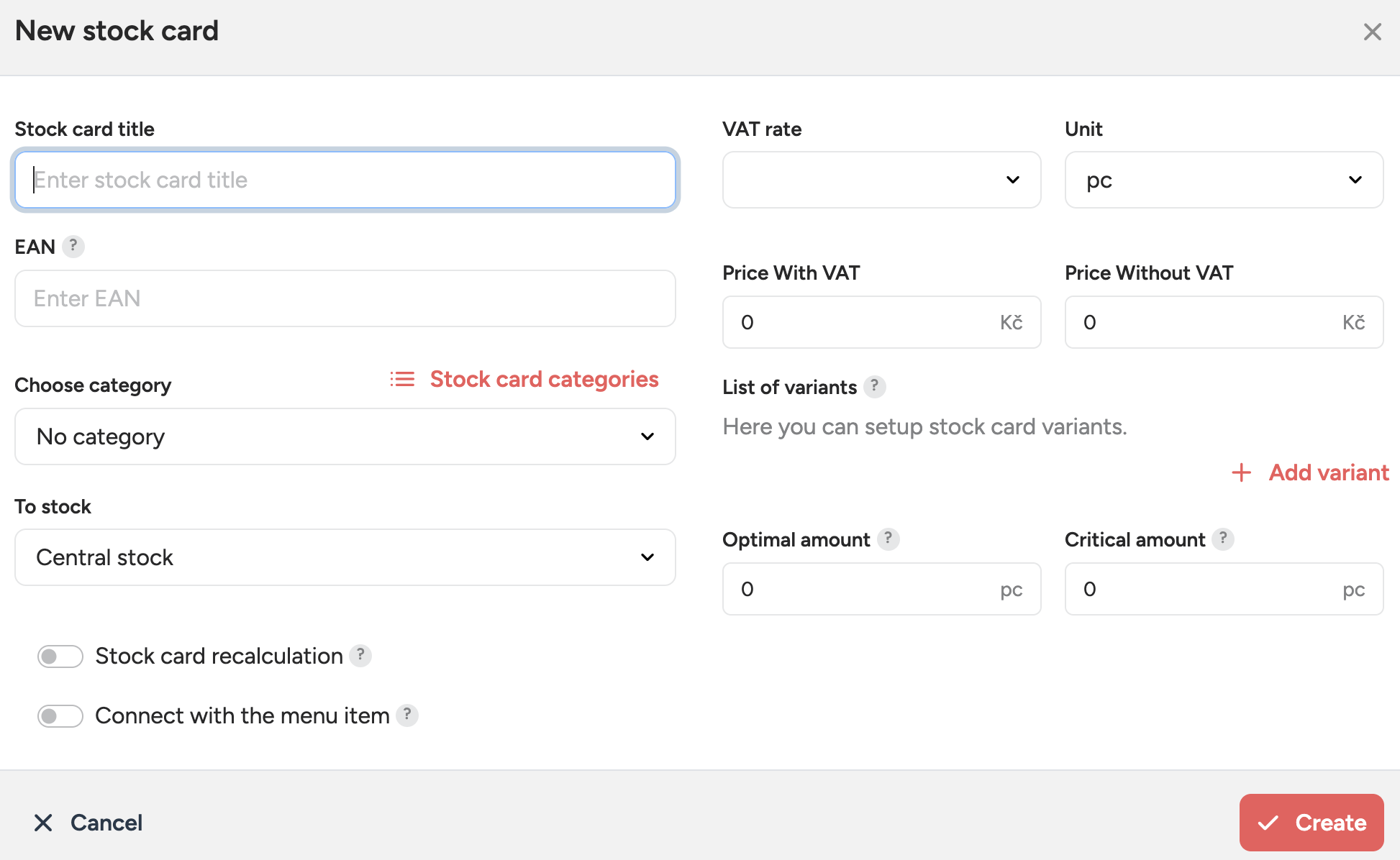Click the List of variants help icon
This screenshot has width=1400, height=860.
[874, 387]
